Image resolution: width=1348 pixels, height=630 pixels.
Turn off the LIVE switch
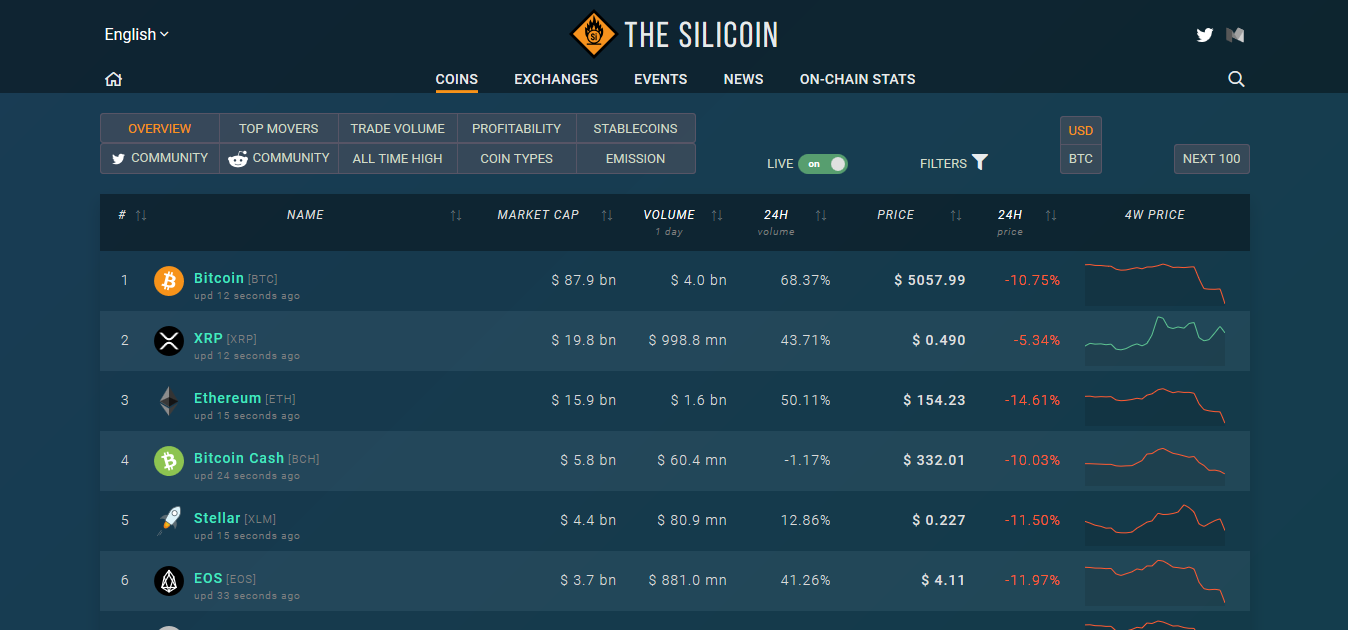pos(823,163)
